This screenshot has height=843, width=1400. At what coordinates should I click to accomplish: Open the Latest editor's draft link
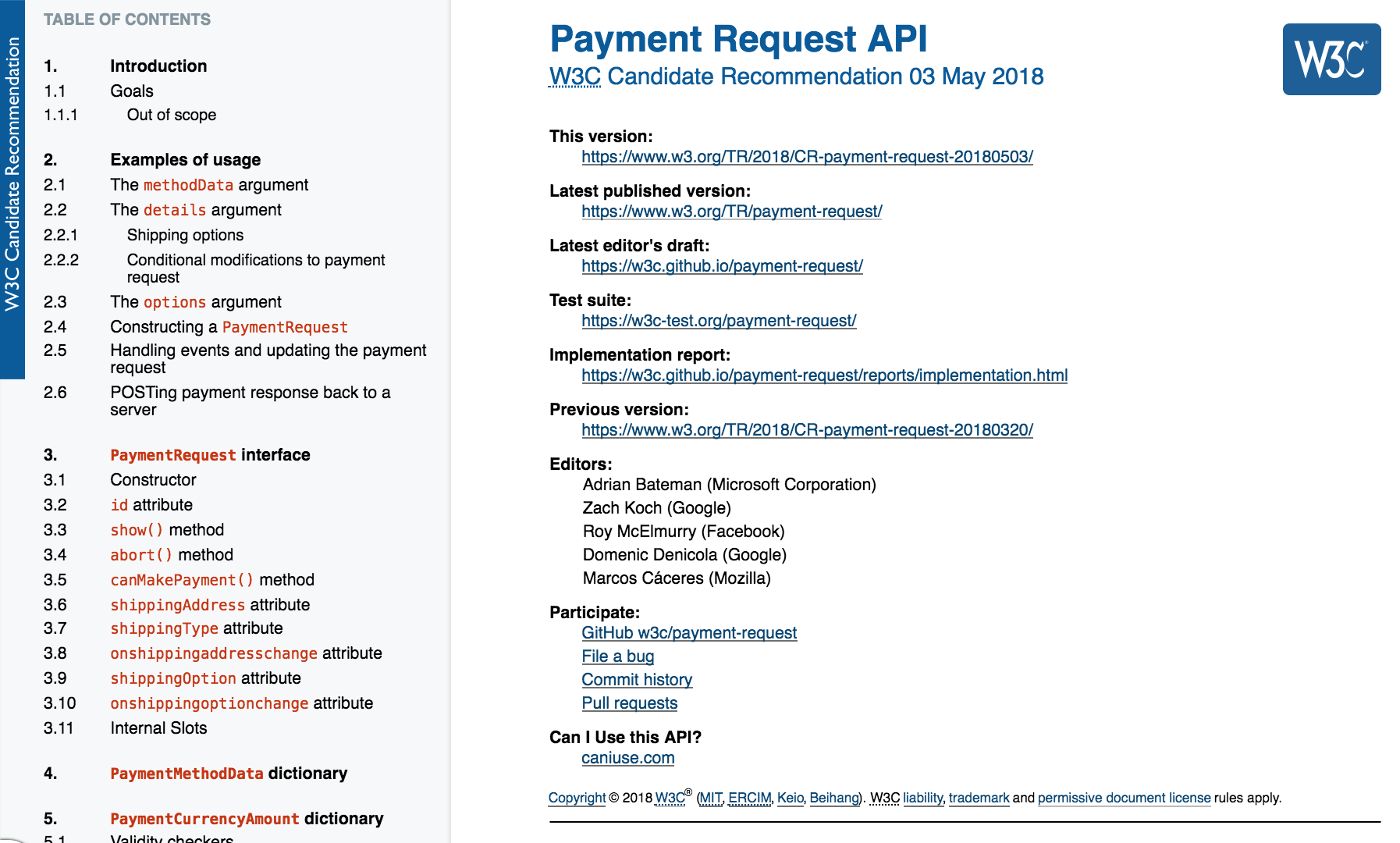722,266
